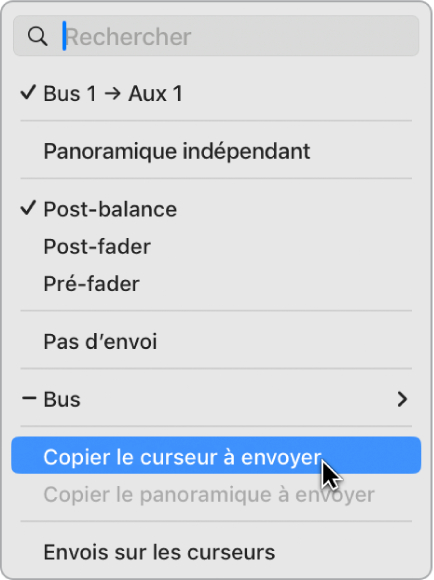This screenshot has width=434, height=580.
Task: Click the checkmark next to Post-balance
Action: tap(28, 208)
